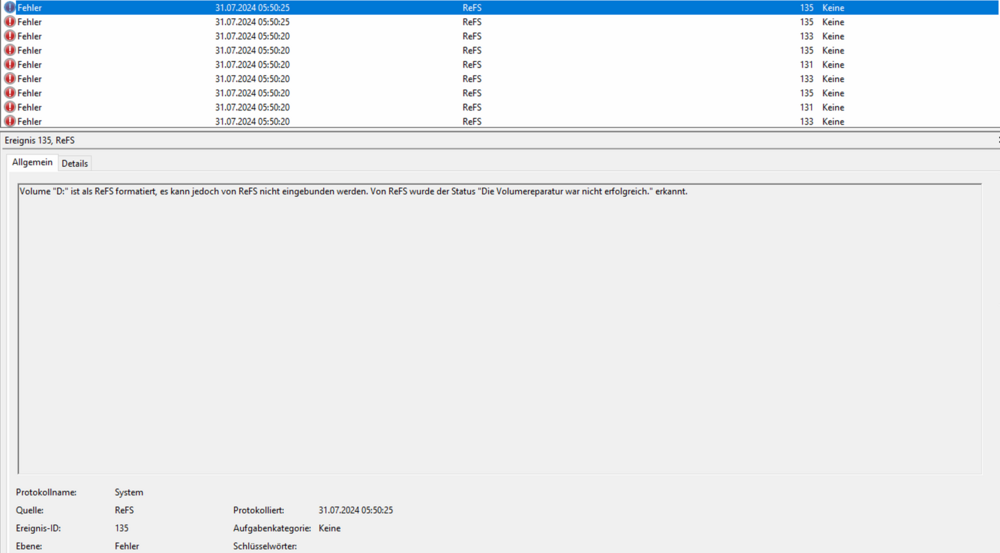Click the Ereignis-ID value 135 in details

pos(122,528)
